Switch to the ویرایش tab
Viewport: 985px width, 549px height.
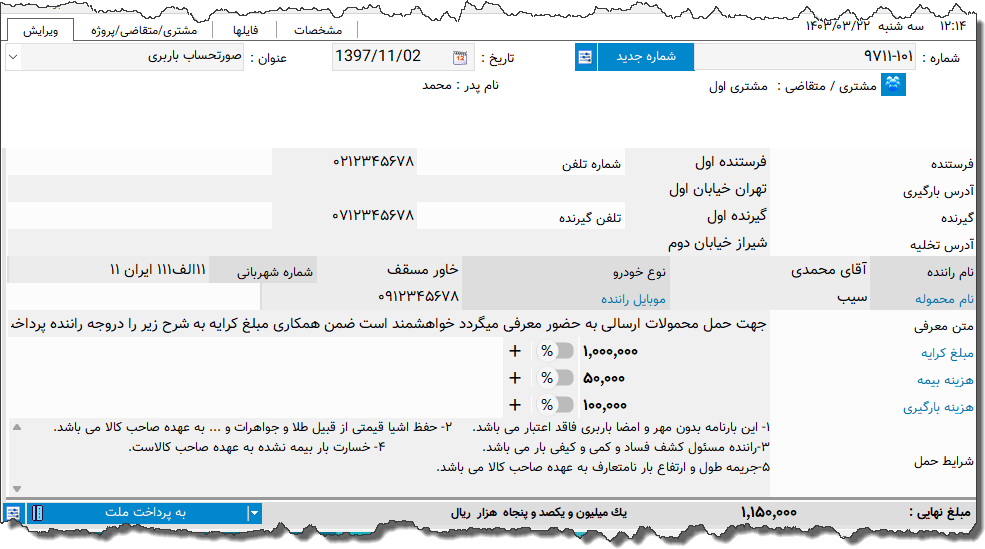point(41,31)
